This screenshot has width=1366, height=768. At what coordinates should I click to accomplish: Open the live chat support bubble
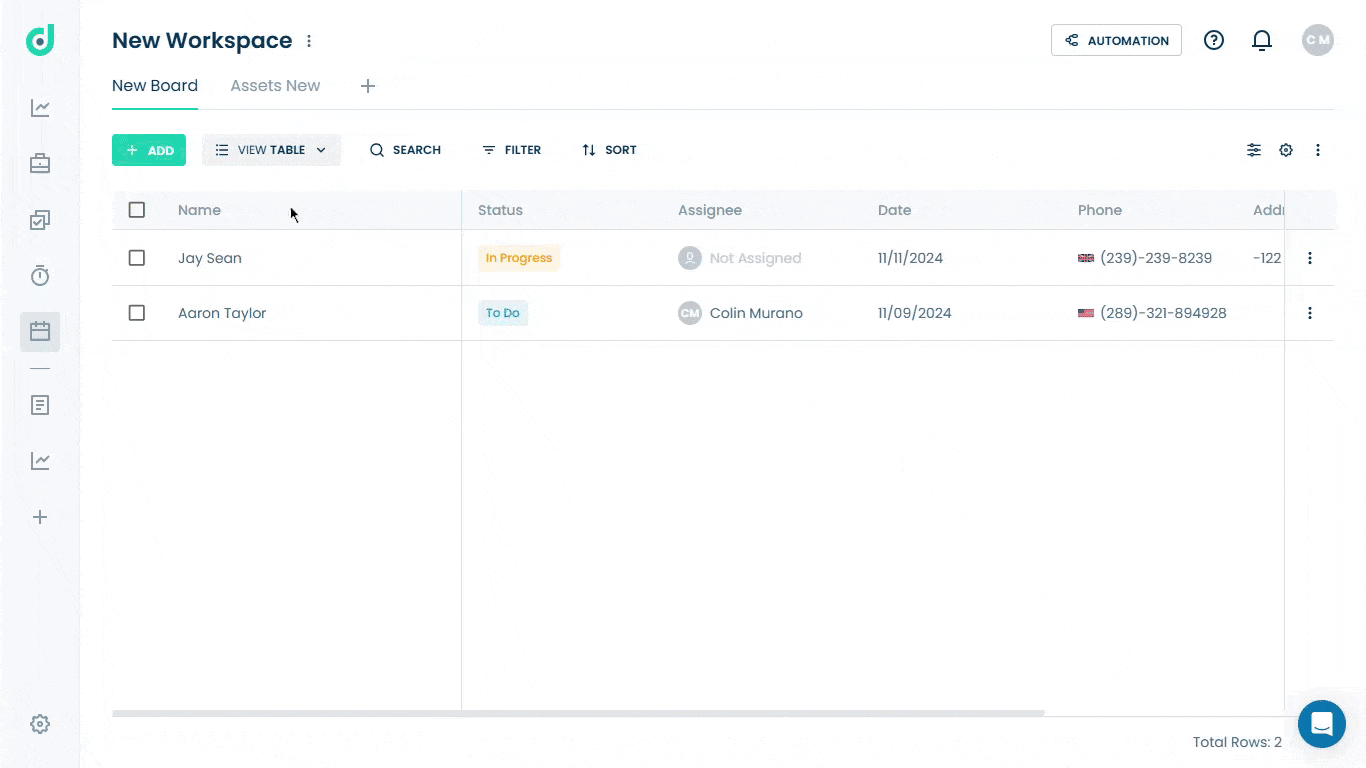click(1321, 723)
